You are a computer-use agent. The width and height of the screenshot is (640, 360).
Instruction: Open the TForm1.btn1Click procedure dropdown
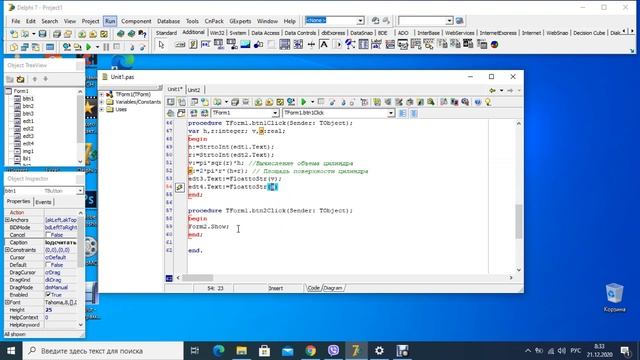point(391,113)
